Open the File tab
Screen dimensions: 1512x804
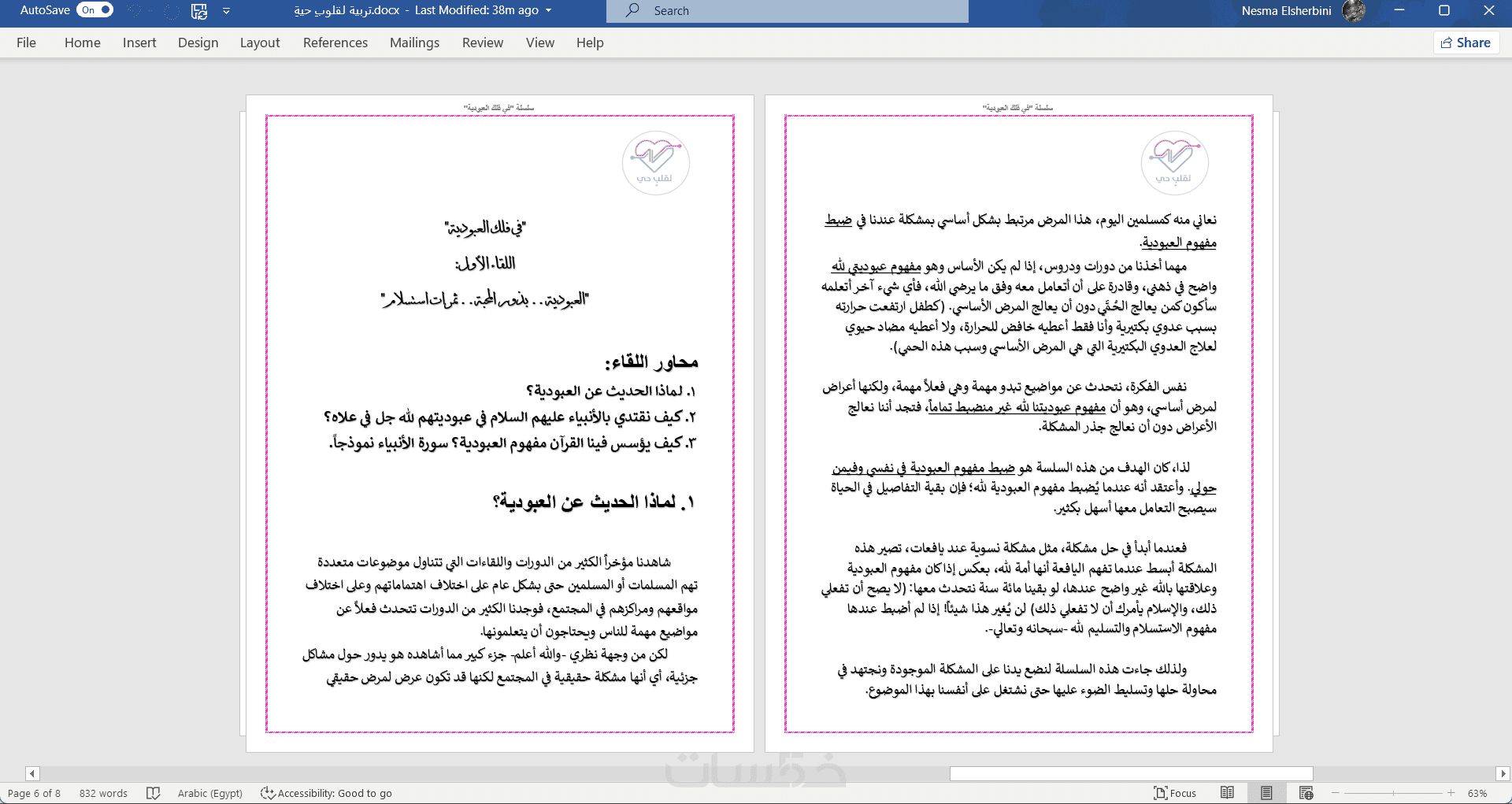tap(26, 43)
